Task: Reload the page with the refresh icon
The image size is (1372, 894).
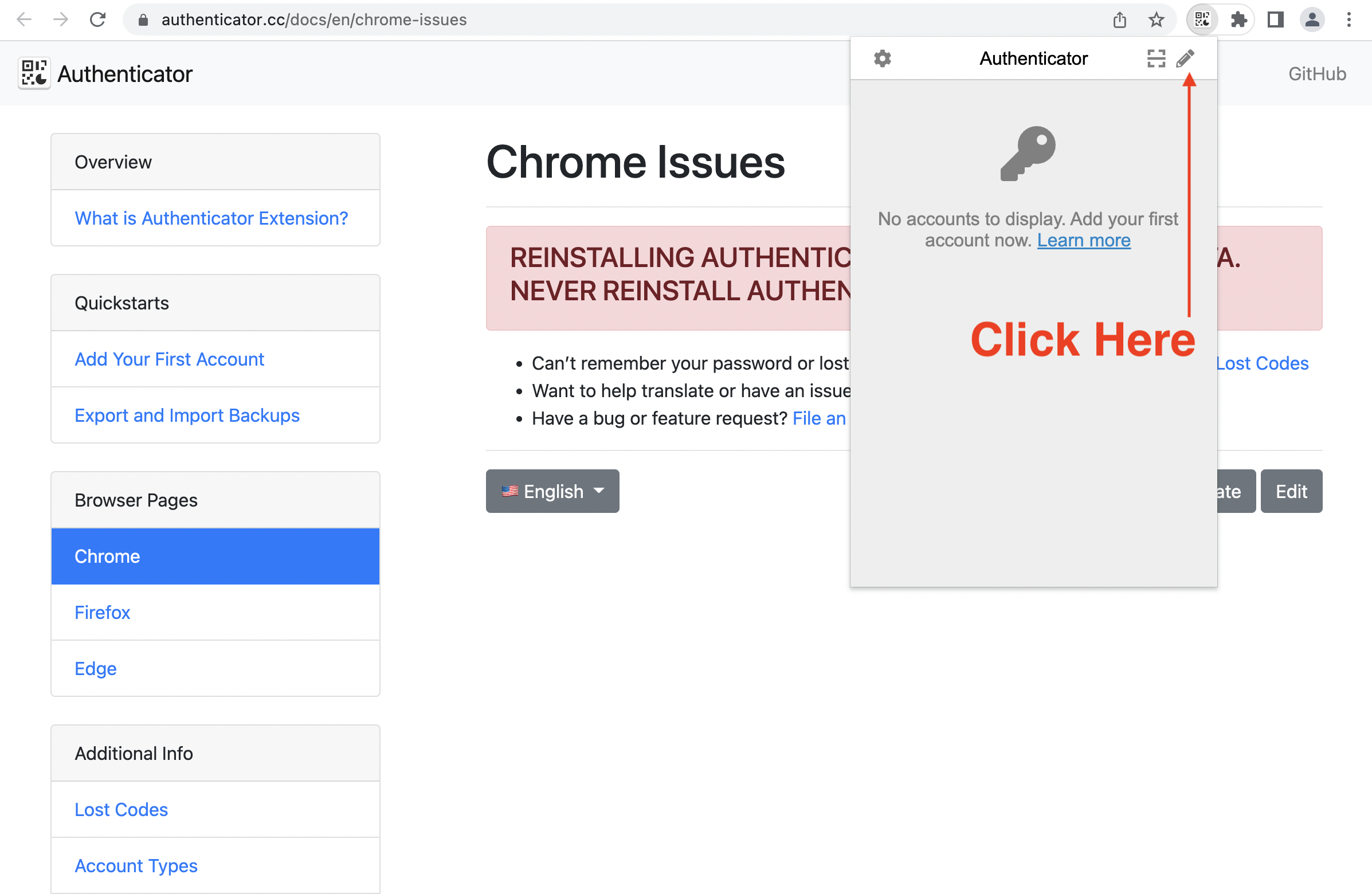Action: point(97,19)
